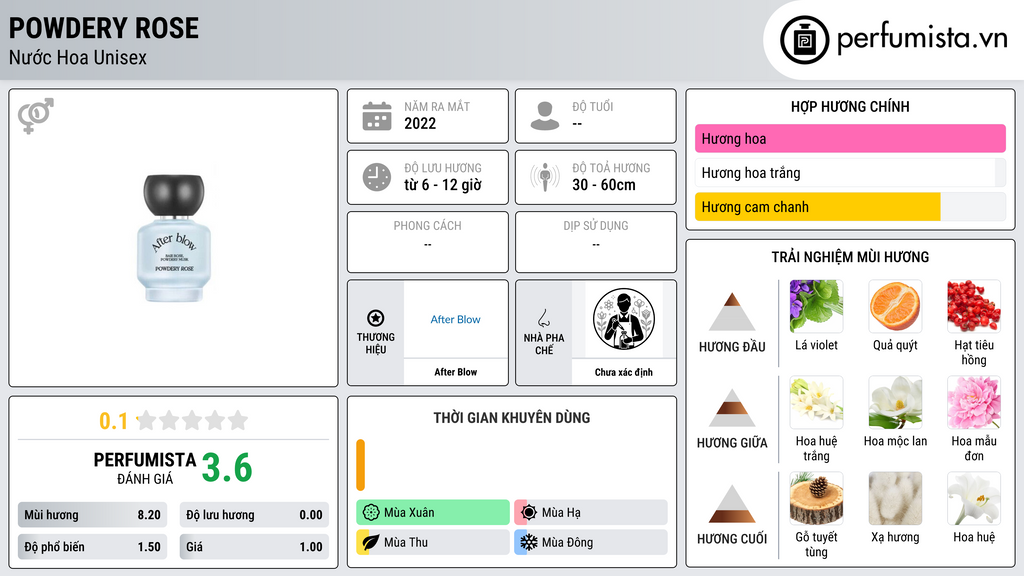Click the 30 - 60cm sillage value
Image resolution: width=1024 pixels, height=576 pixels.
604,185
